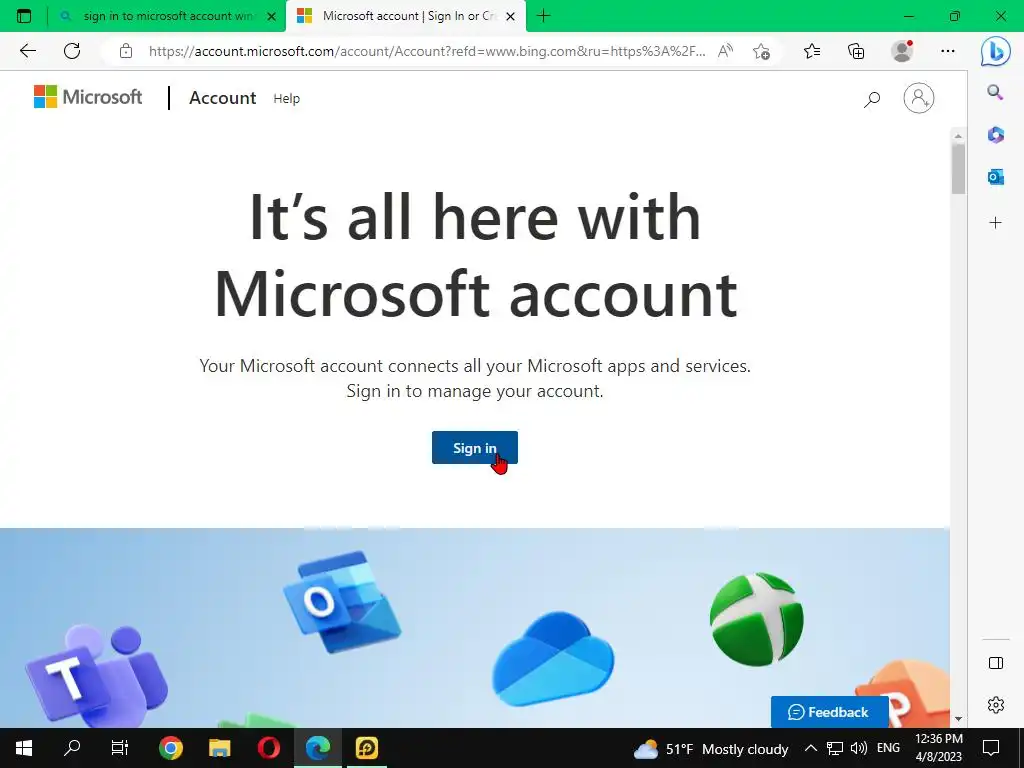View site information lock icon
Screen dimensions: 1024x768
click(126, 51)
